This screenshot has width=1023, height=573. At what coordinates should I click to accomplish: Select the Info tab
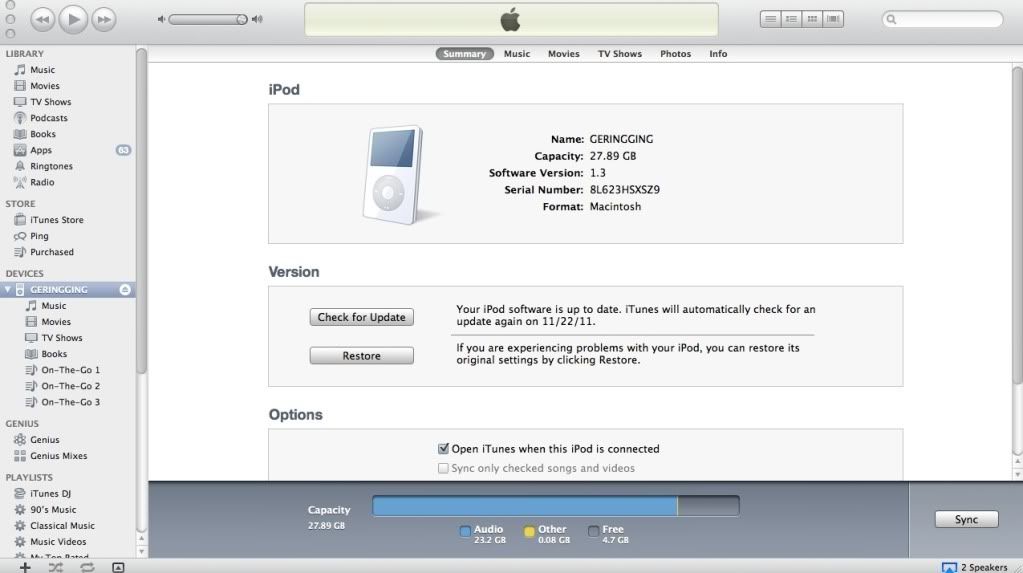tap(718, 54)
